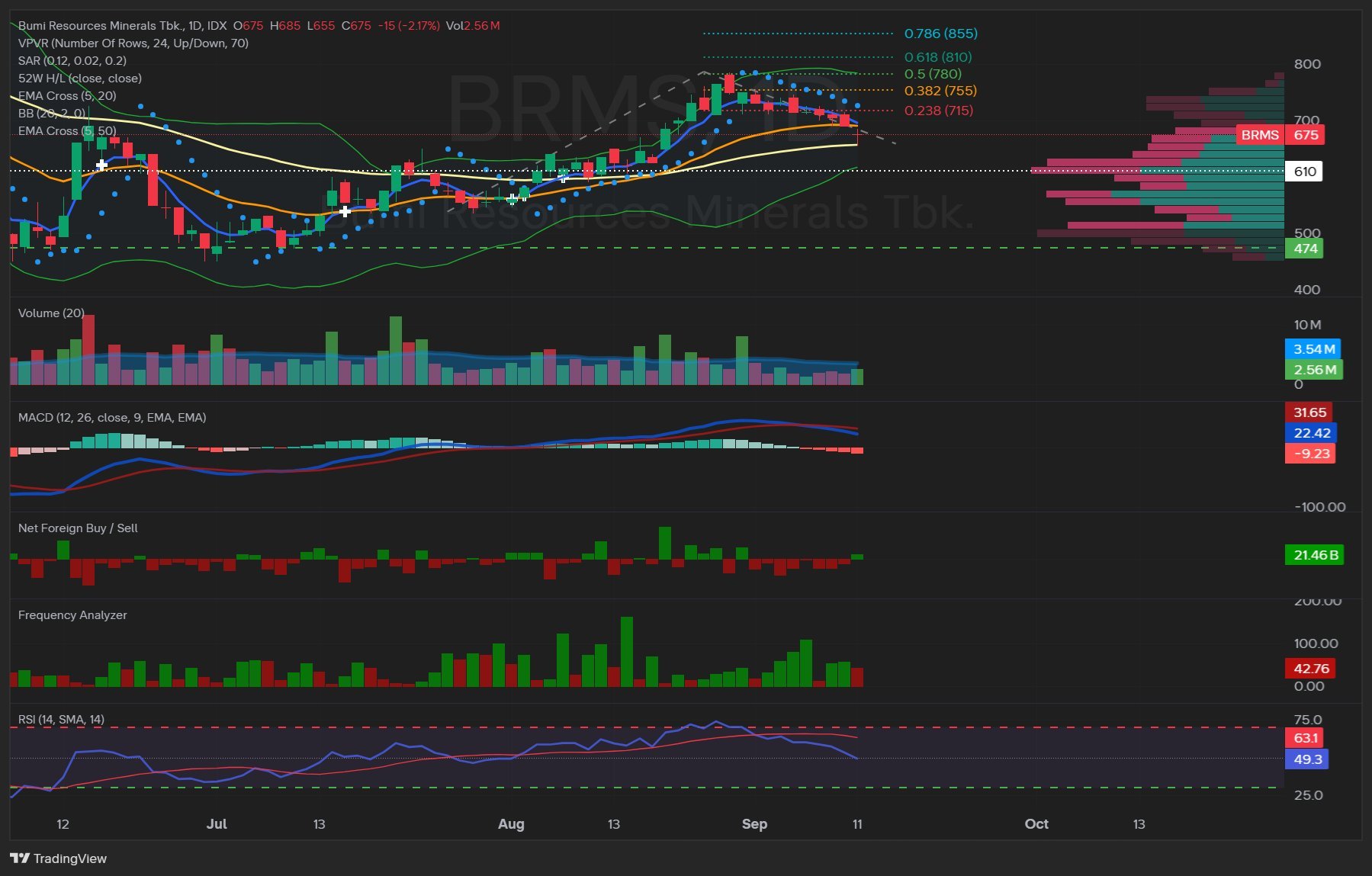The height and width of the screenshot is (876, 1372).
Task: Click the high price value H685
Action: (285, 26)
